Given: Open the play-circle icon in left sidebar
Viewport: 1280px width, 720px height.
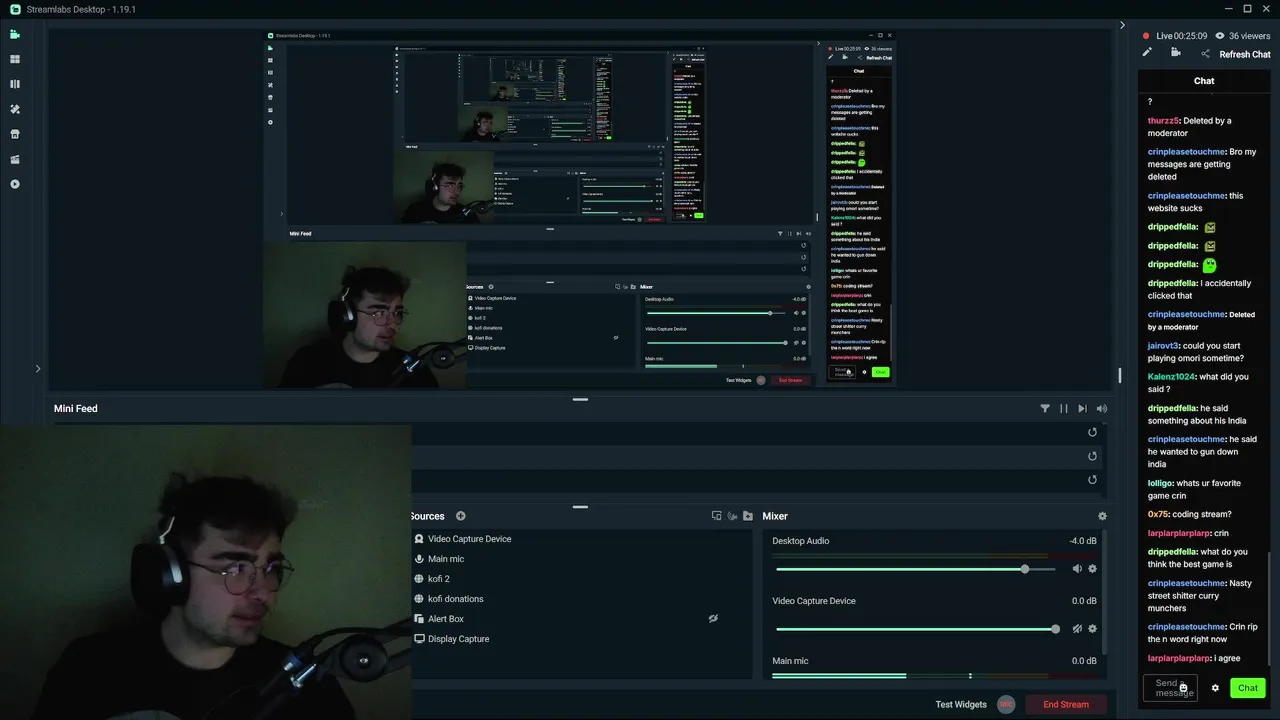Looking at the screenshot, I should point(15,184).
